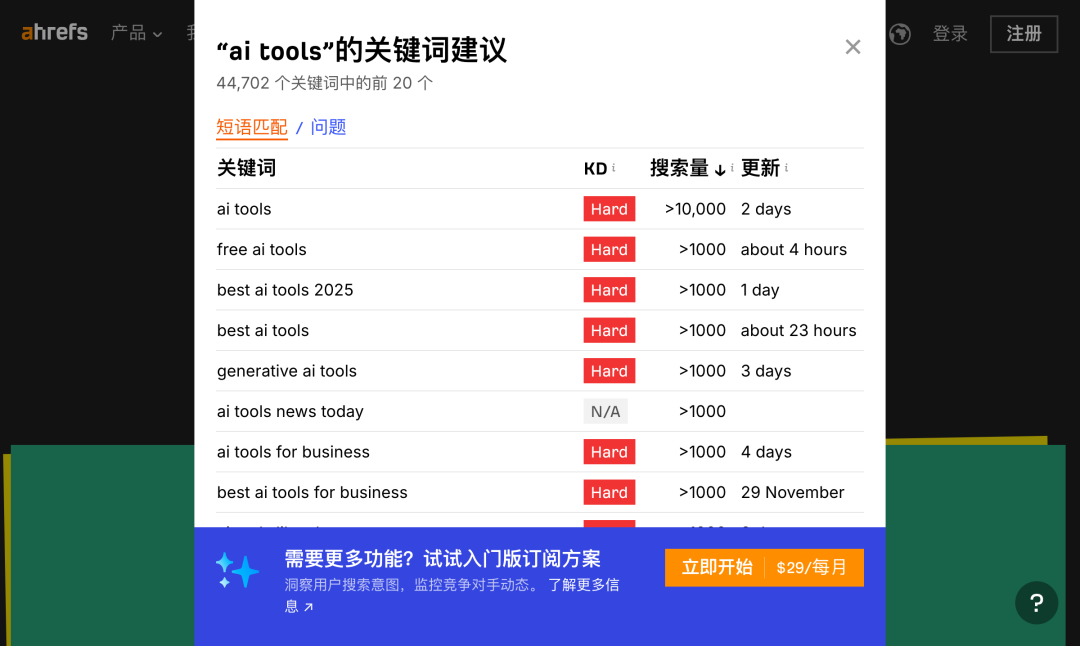Image resolution: width=1080 pixels, height=646 pixels.
Task: Switch to the 问题 tab
Action: click(x=328, y=127)
